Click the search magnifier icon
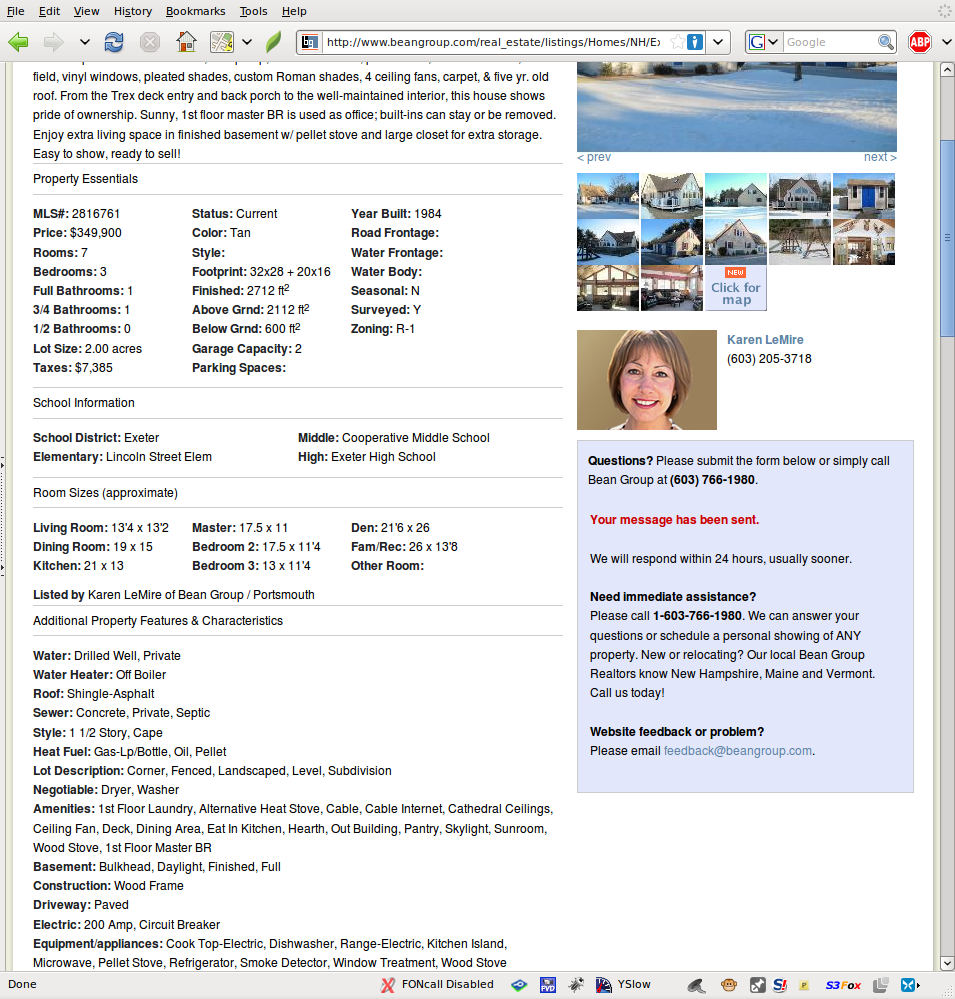Screen dimensions: 955x999 click(x=885, y=42)
